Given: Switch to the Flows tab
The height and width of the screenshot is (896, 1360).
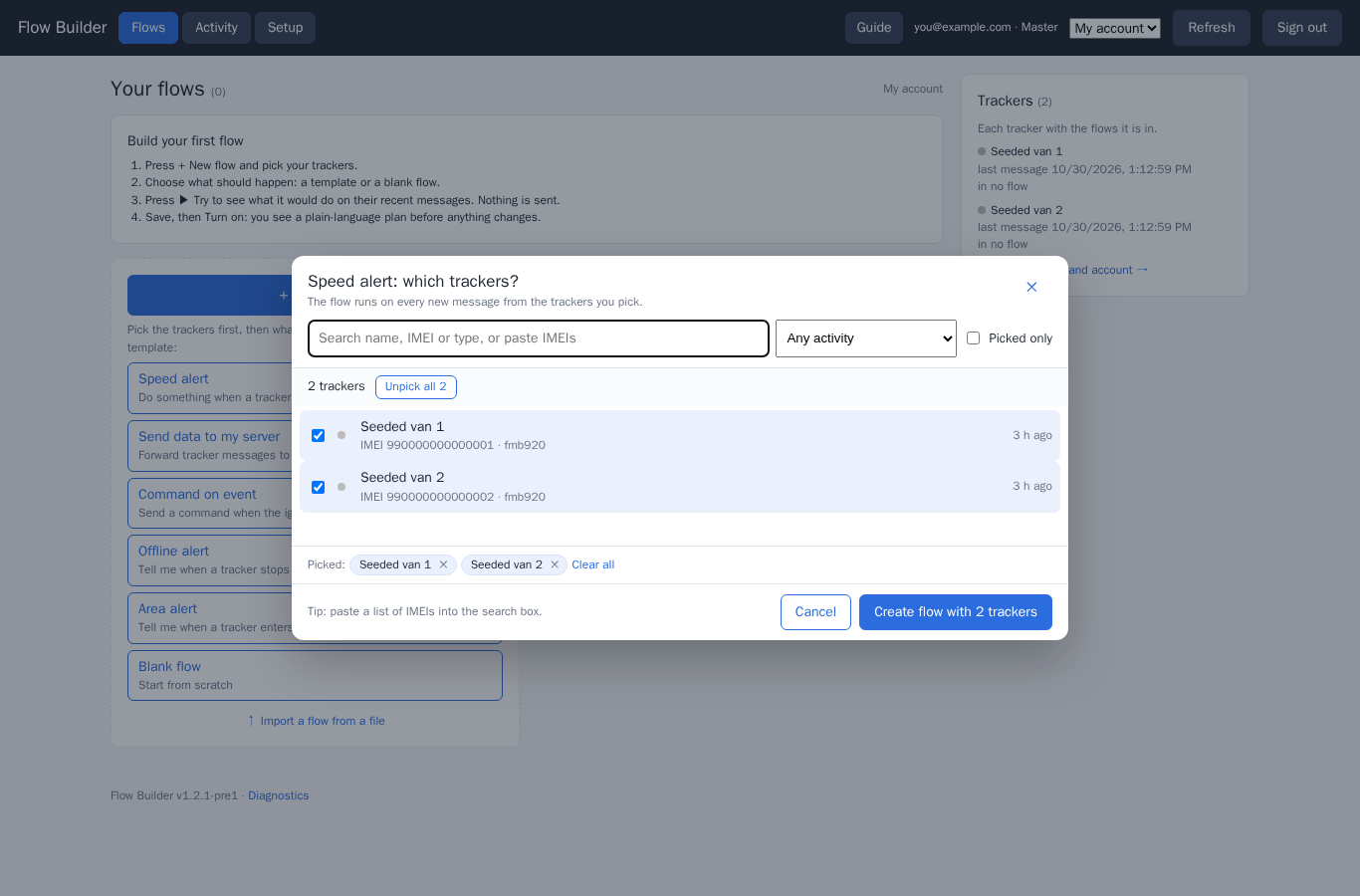Looking at the screenshot, I should point(148,28).
